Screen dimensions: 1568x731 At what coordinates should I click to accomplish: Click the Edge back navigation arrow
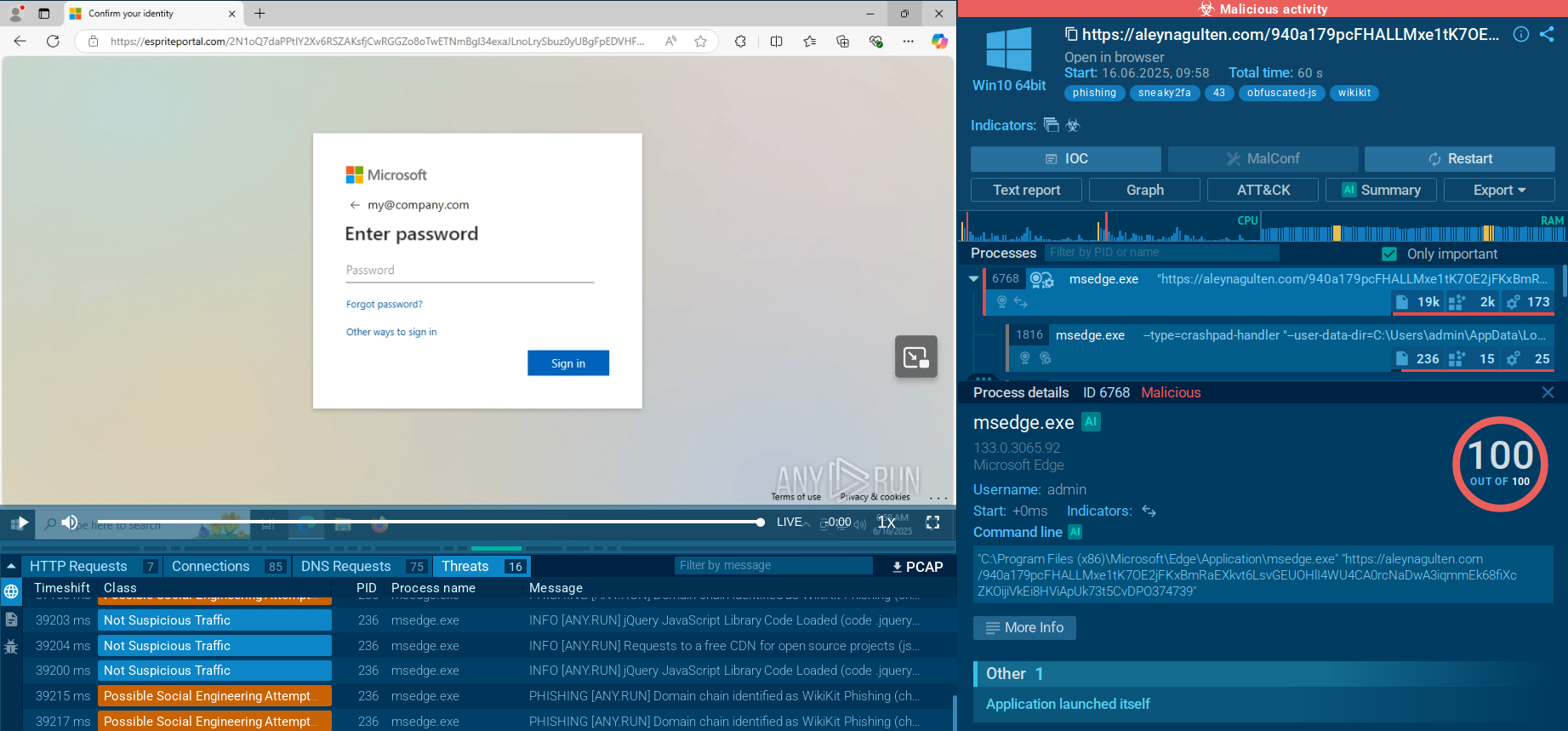click(x=20, y=41)
